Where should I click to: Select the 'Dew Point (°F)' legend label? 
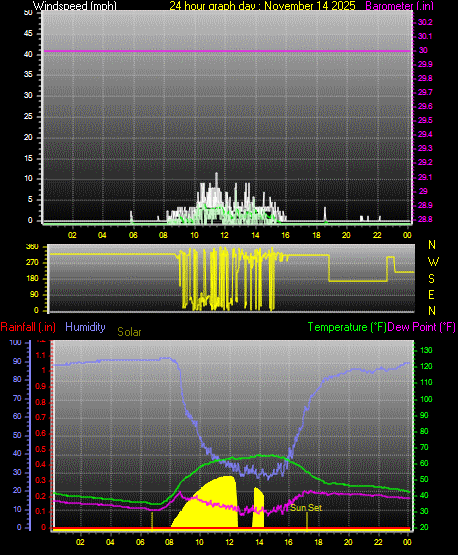(421, 327)
